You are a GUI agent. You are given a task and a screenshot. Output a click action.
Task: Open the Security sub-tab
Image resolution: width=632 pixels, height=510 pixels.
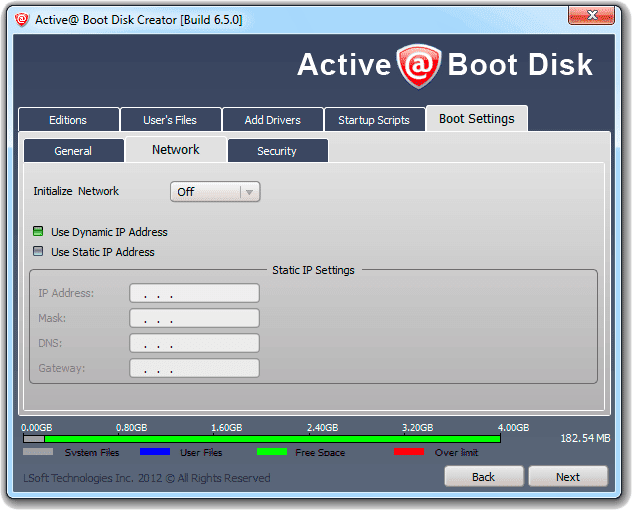click(277, 151)
